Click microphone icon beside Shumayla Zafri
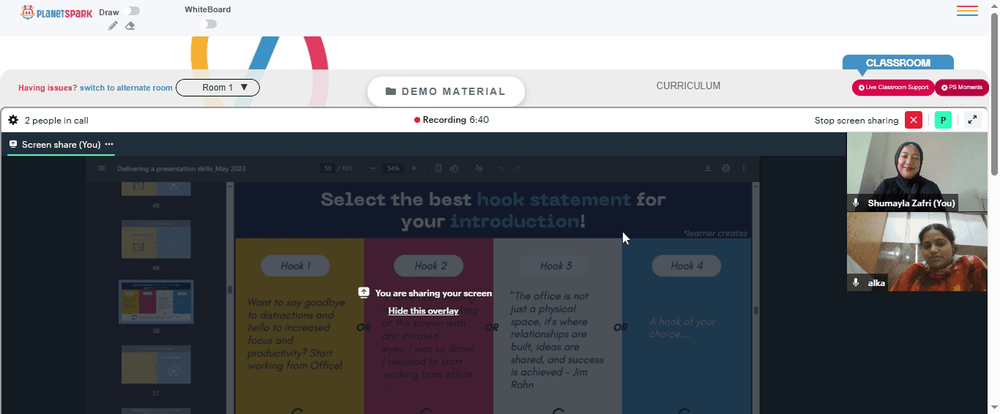Screen dimensions: 1000x414 857,203
